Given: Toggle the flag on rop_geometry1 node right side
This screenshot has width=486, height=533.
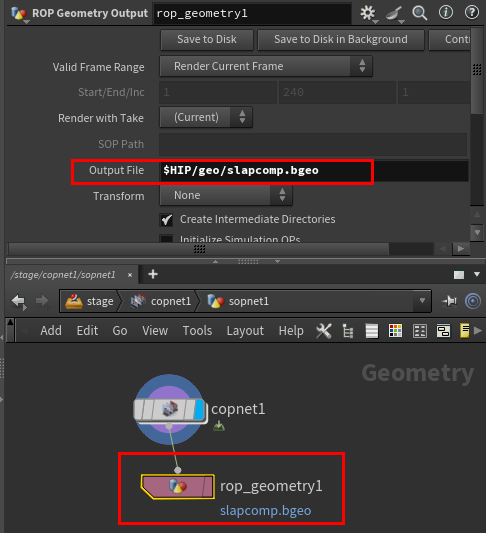Looking at the screenshot, I should pos(208,487).
